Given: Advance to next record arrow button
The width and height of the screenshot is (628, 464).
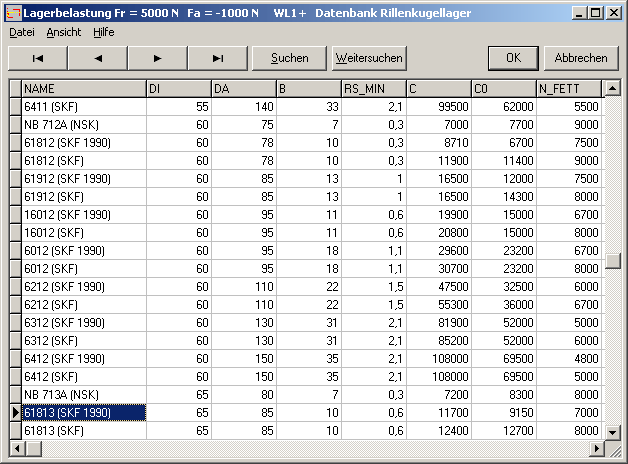Looking at the screenshot, I should [x=157, y=58].
